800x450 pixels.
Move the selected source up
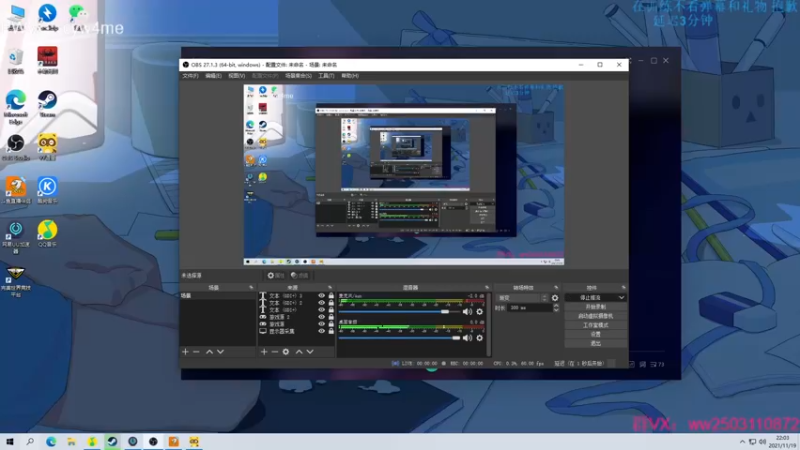[x=299, y=352]
